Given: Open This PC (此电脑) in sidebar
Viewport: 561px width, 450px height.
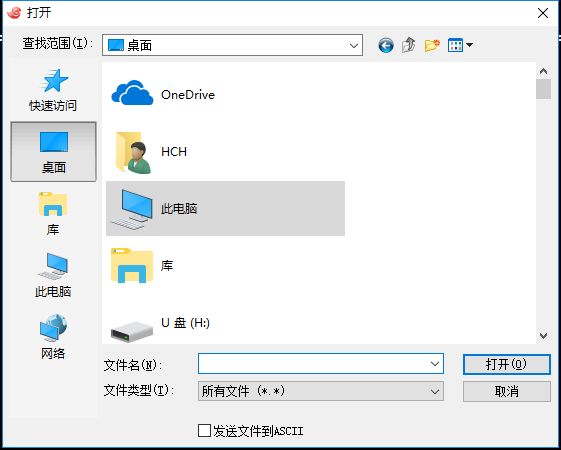Looking at the screenshot, I should click(53, 275).
